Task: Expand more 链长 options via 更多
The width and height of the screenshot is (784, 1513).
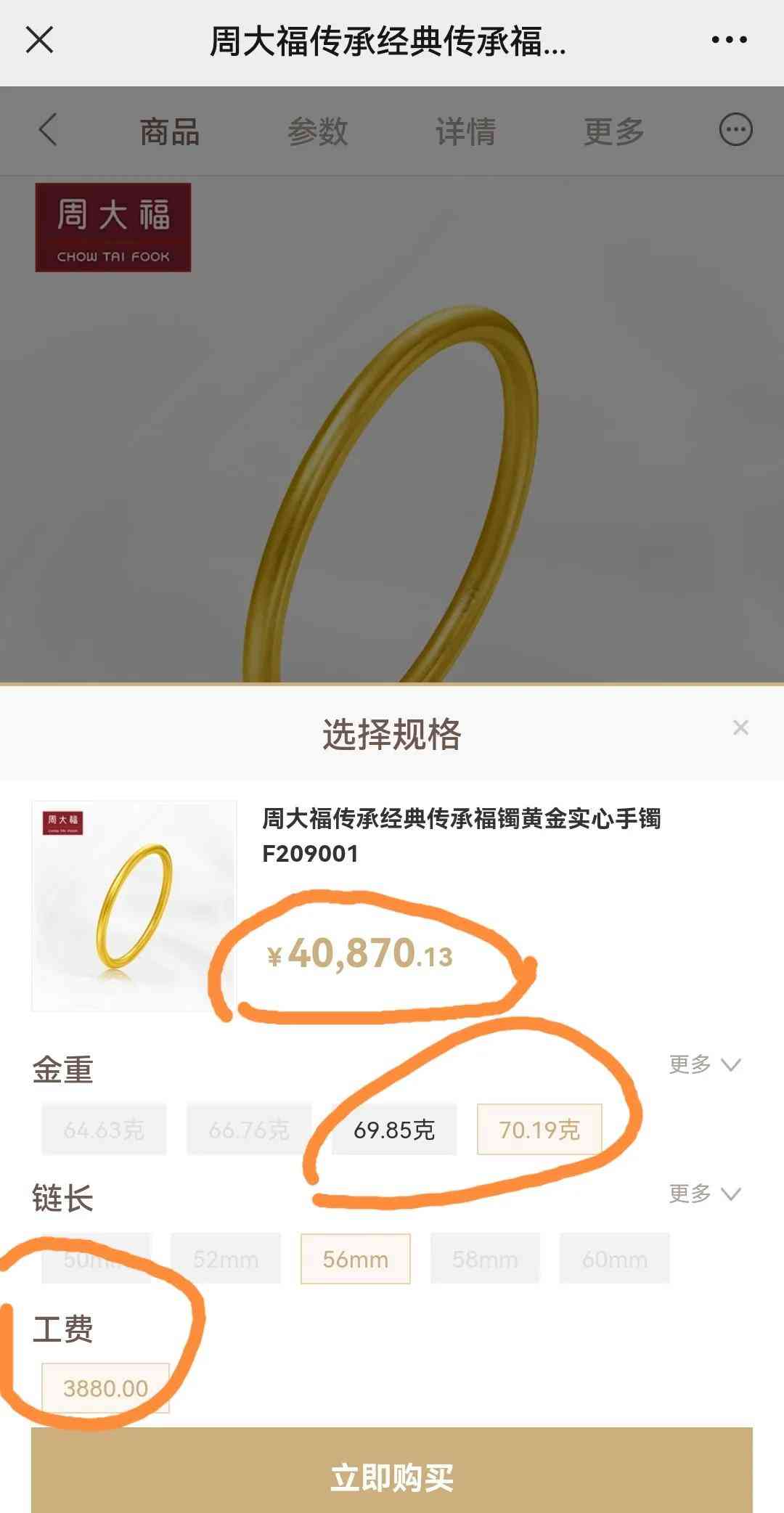Action: point(704,1194)
